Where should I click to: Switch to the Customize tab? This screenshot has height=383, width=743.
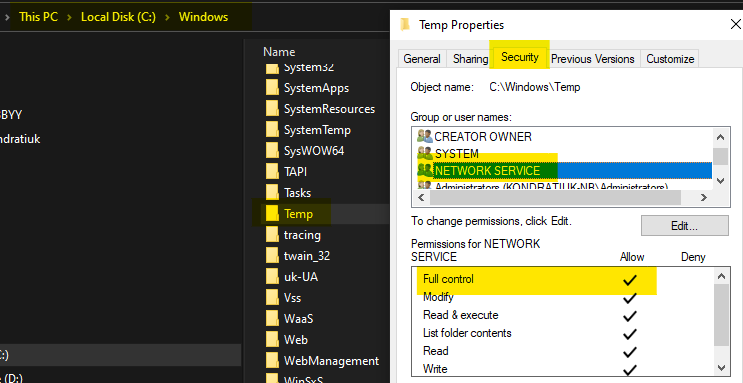pyautogui.click(x=670, y=59)
